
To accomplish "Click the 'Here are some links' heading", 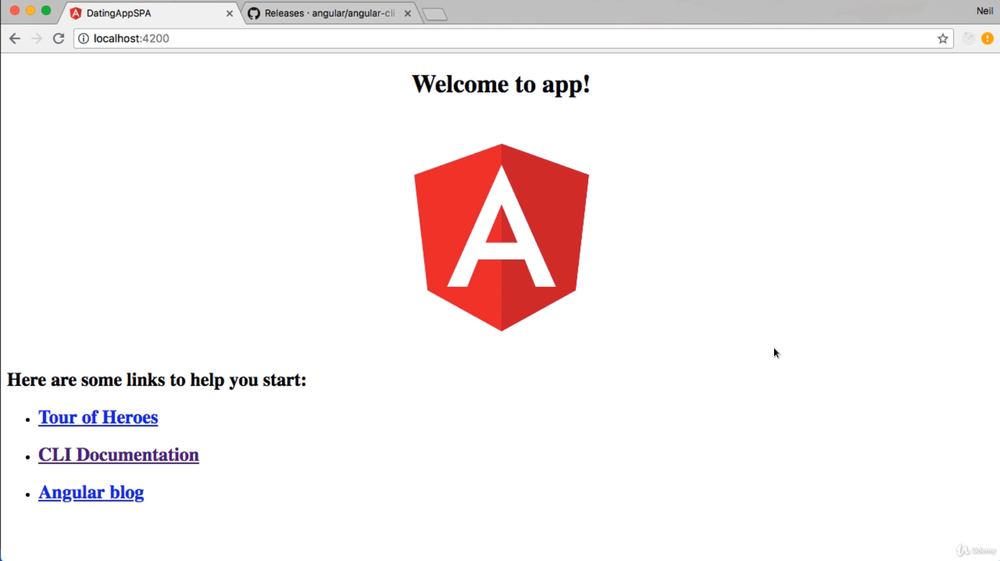I will tap(157, 380).
